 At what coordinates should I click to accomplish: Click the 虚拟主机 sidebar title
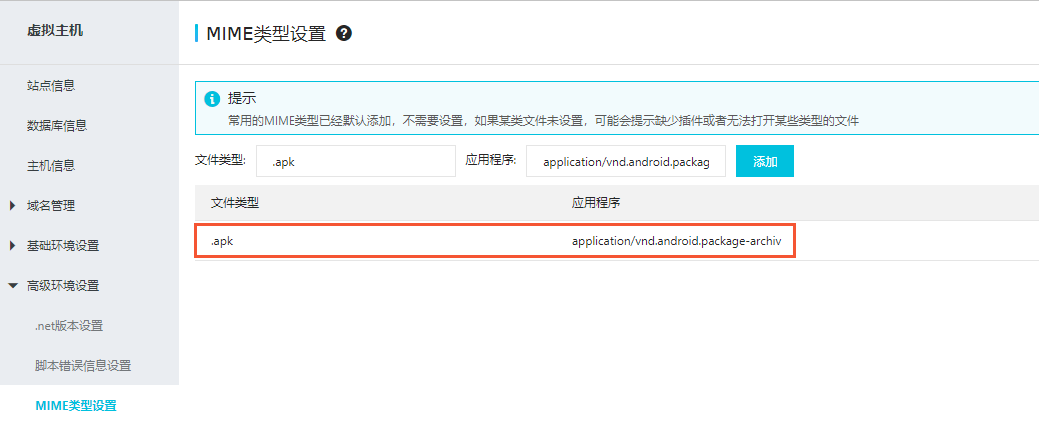tap(55, 30)
